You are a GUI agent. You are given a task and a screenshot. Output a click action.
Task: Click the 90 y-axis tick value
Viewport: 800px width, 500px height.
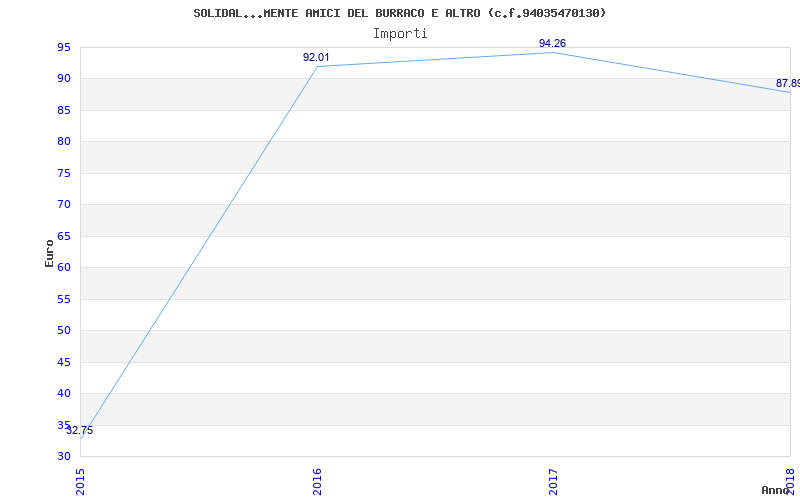coord(64,79)
